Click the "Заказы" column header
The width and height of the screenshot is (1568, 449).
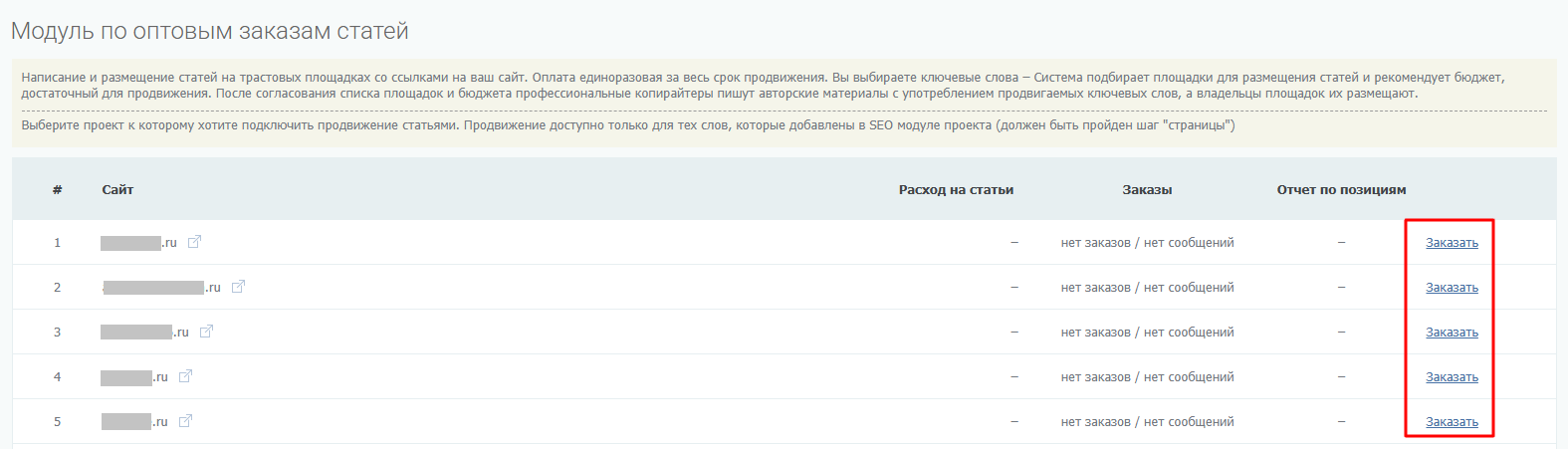click(x=1147, y=190)
